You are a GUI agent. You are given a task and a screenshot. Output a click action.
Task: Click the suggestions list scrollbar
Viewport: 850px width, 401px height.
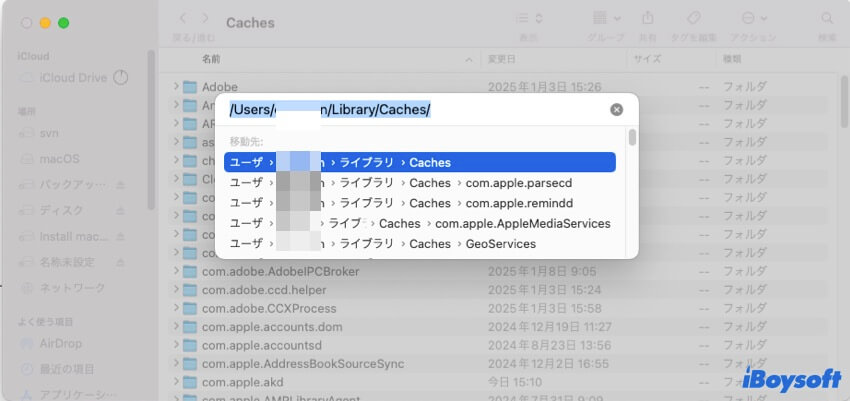[x=632, y=138]
